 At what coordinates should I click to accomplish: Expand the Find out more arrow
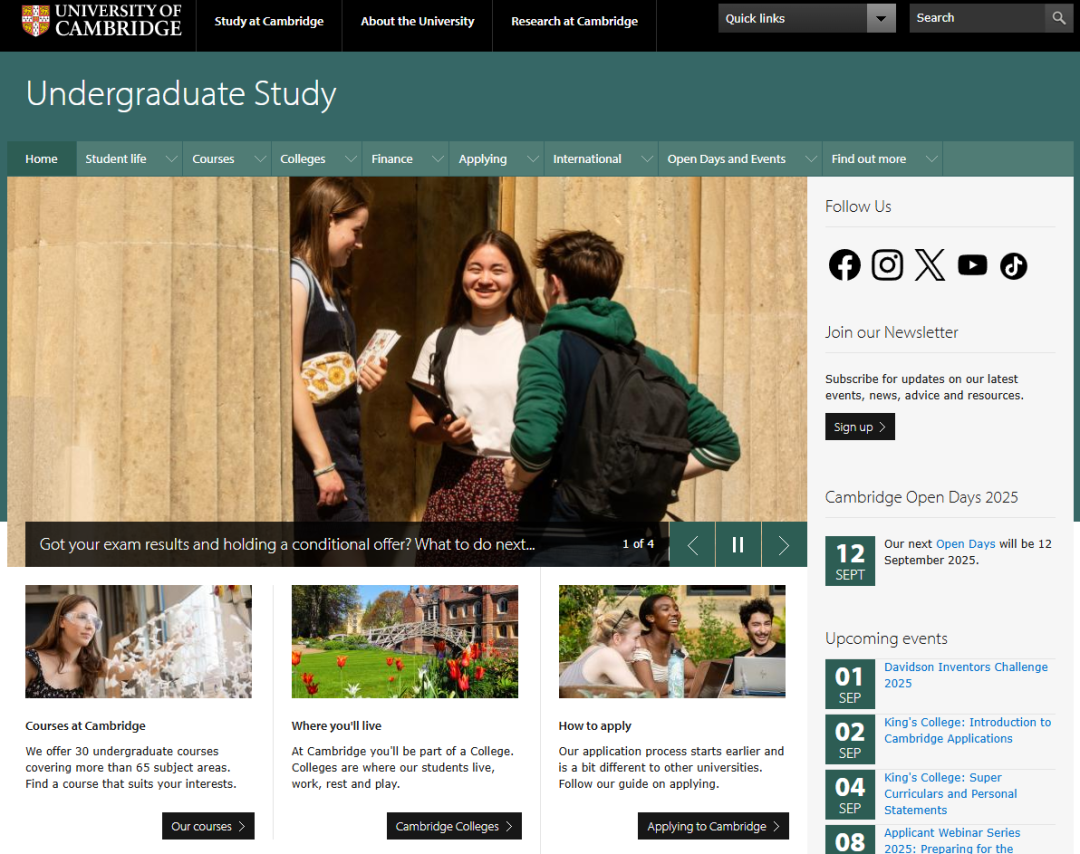pos(932,159)
